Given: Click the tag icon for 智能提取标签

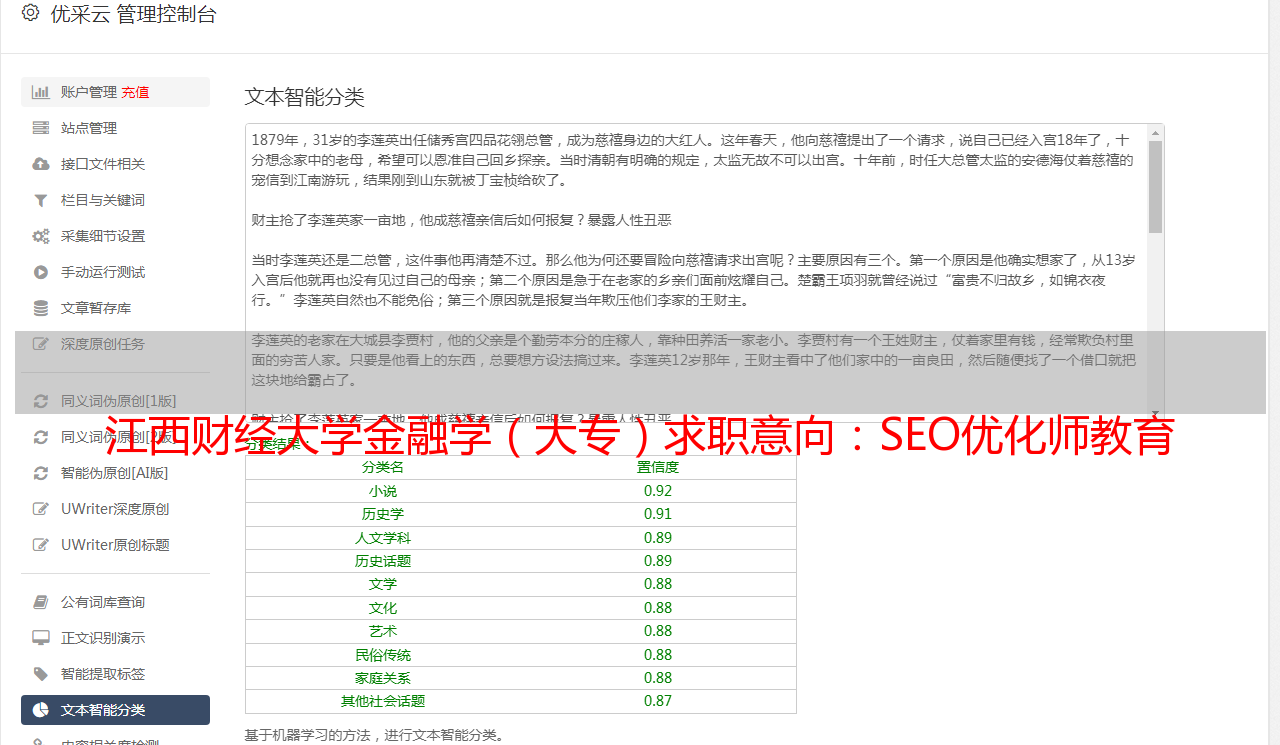Looking at the screenshot, I should [41, 674].
